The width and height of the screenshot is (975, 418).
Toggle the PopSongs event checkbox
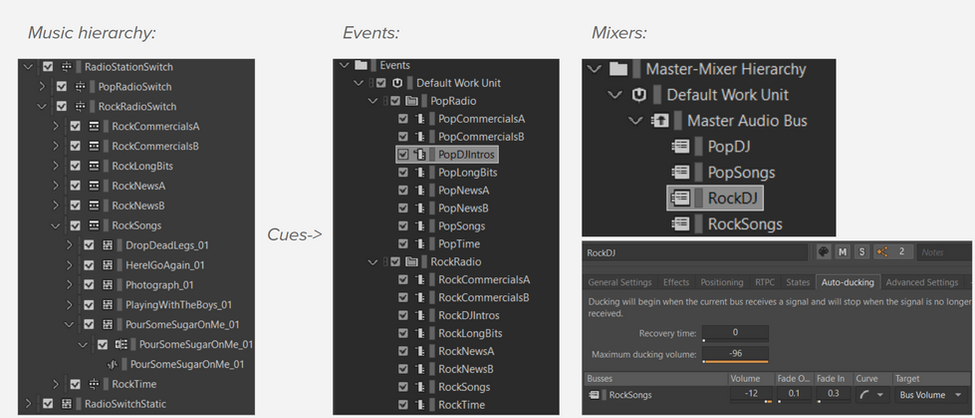tap(403, 226)
